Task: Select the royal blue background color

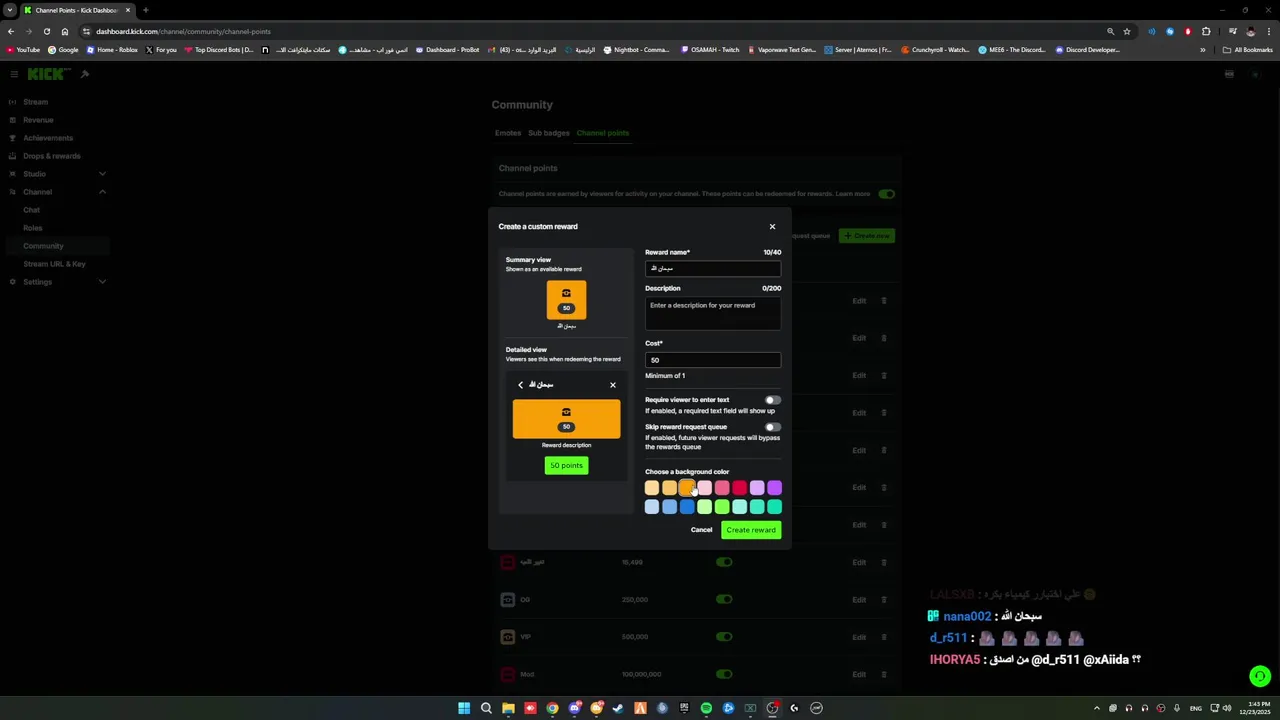Action: coord(687,507)
